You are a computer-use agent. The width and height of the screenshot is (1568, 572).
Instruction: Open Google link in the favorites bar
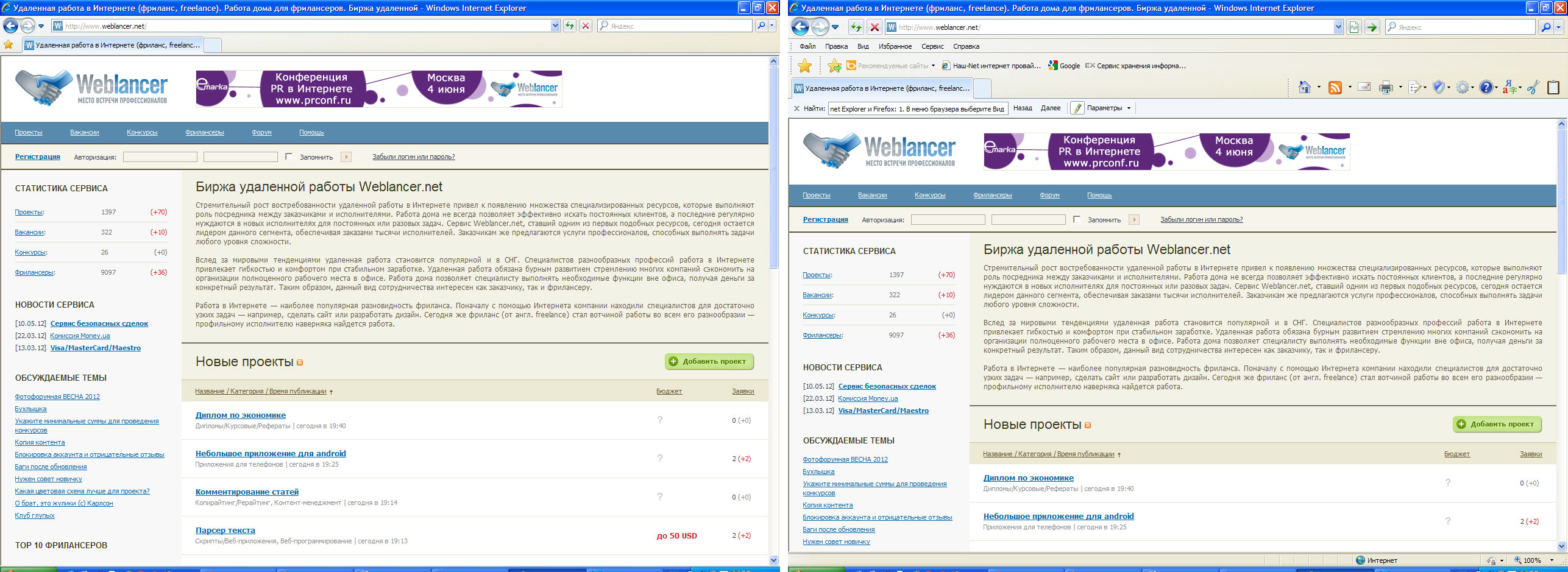point(1064,66)
